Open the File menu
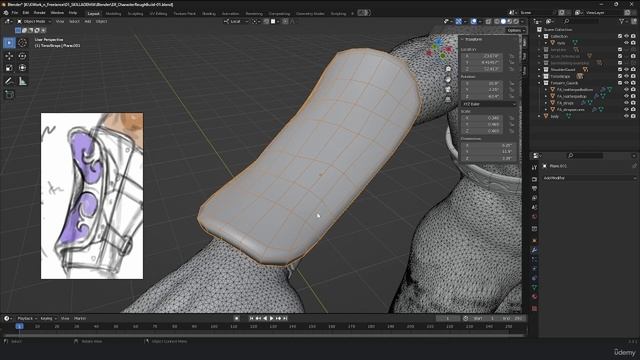 coord(15,13)
